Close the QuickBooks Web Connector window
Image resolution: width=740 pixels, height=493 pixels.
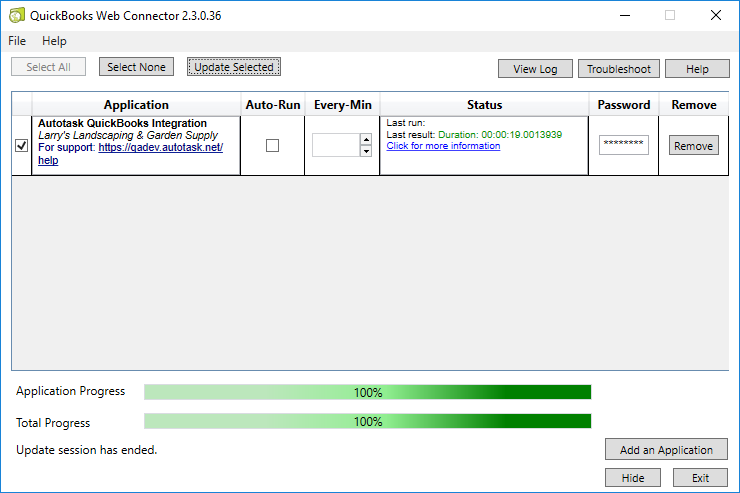(715, 16)
